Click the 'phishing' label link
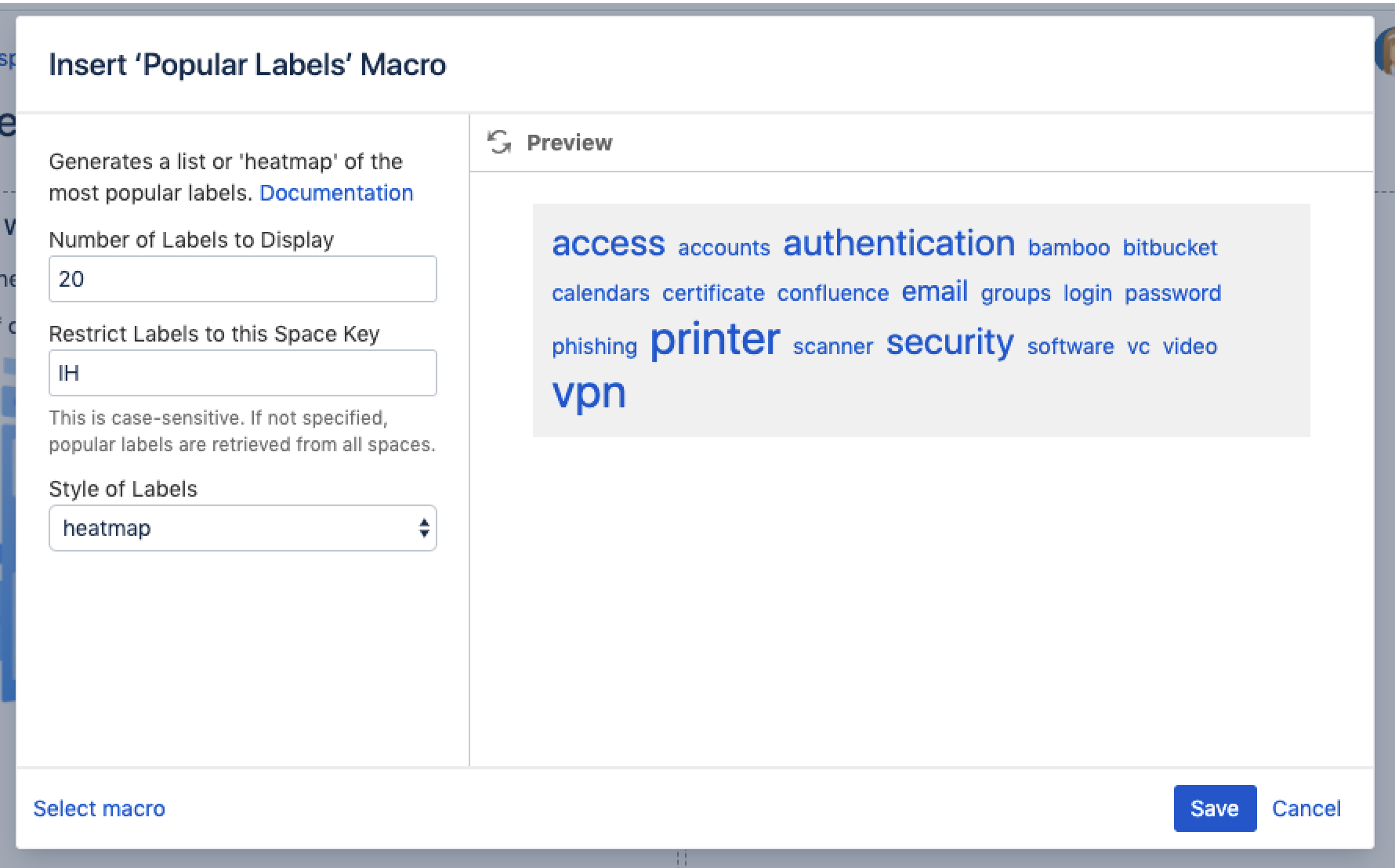Viewport: 1395px width, 868px height. 594,346
